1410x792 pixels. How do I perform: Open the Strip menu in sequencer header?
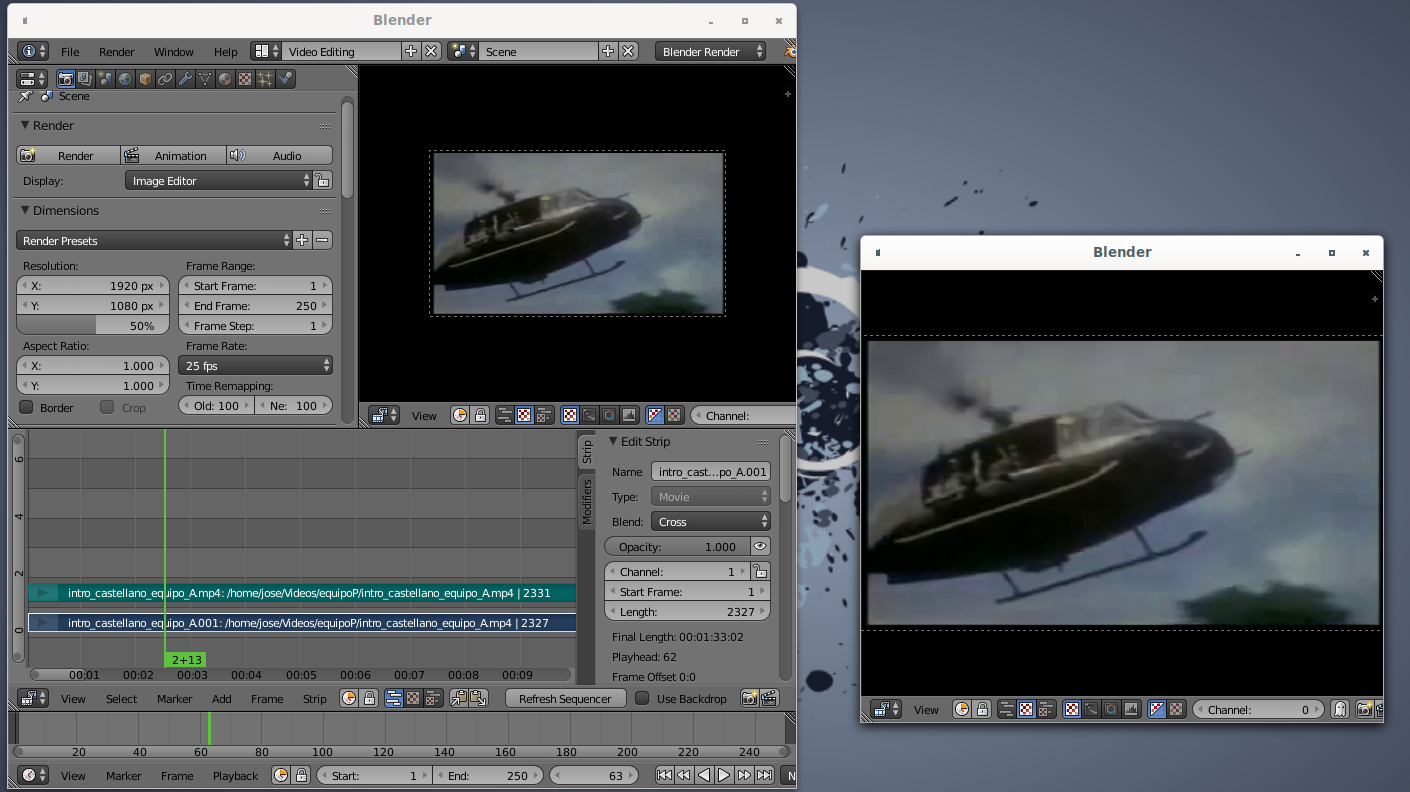coord(314,698)
